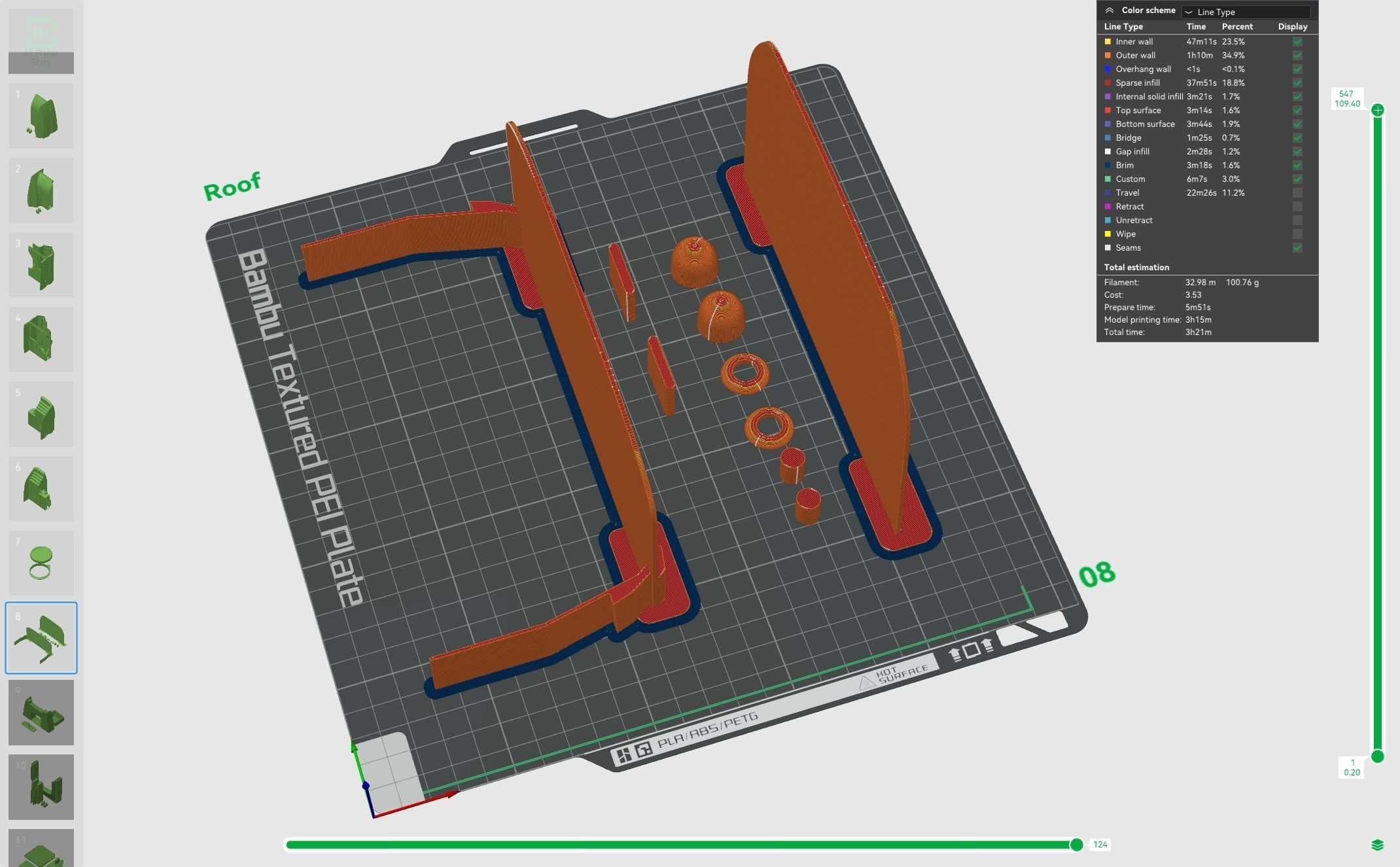This screenshot has width=1400, height=867.
Task: Click the layers stack icon bottom right
Action: pyautogui.click(x=1377, y=845)
